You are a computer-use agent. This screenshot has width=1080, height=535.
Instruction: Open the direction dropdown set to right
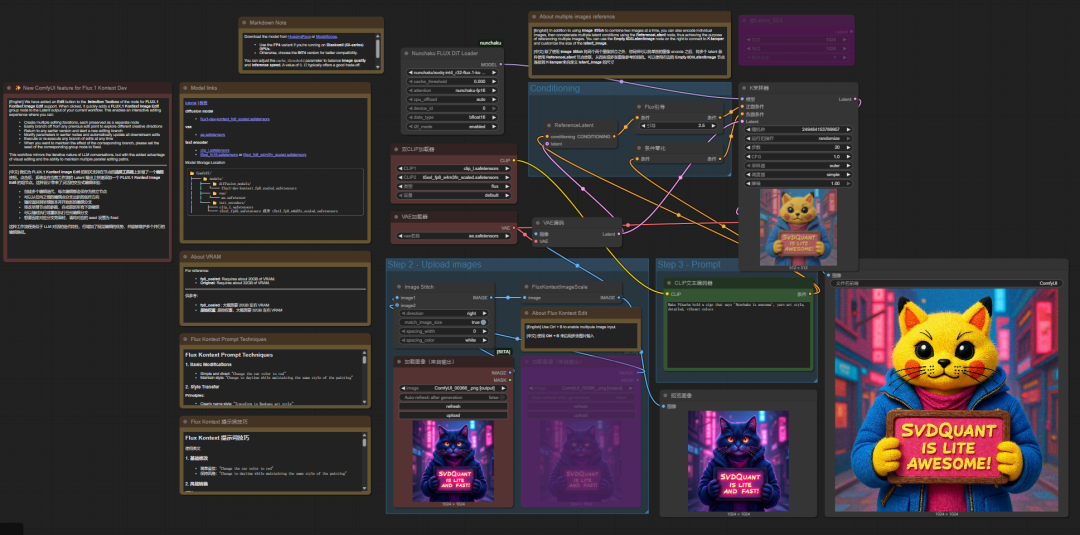[x=444, y=313]
